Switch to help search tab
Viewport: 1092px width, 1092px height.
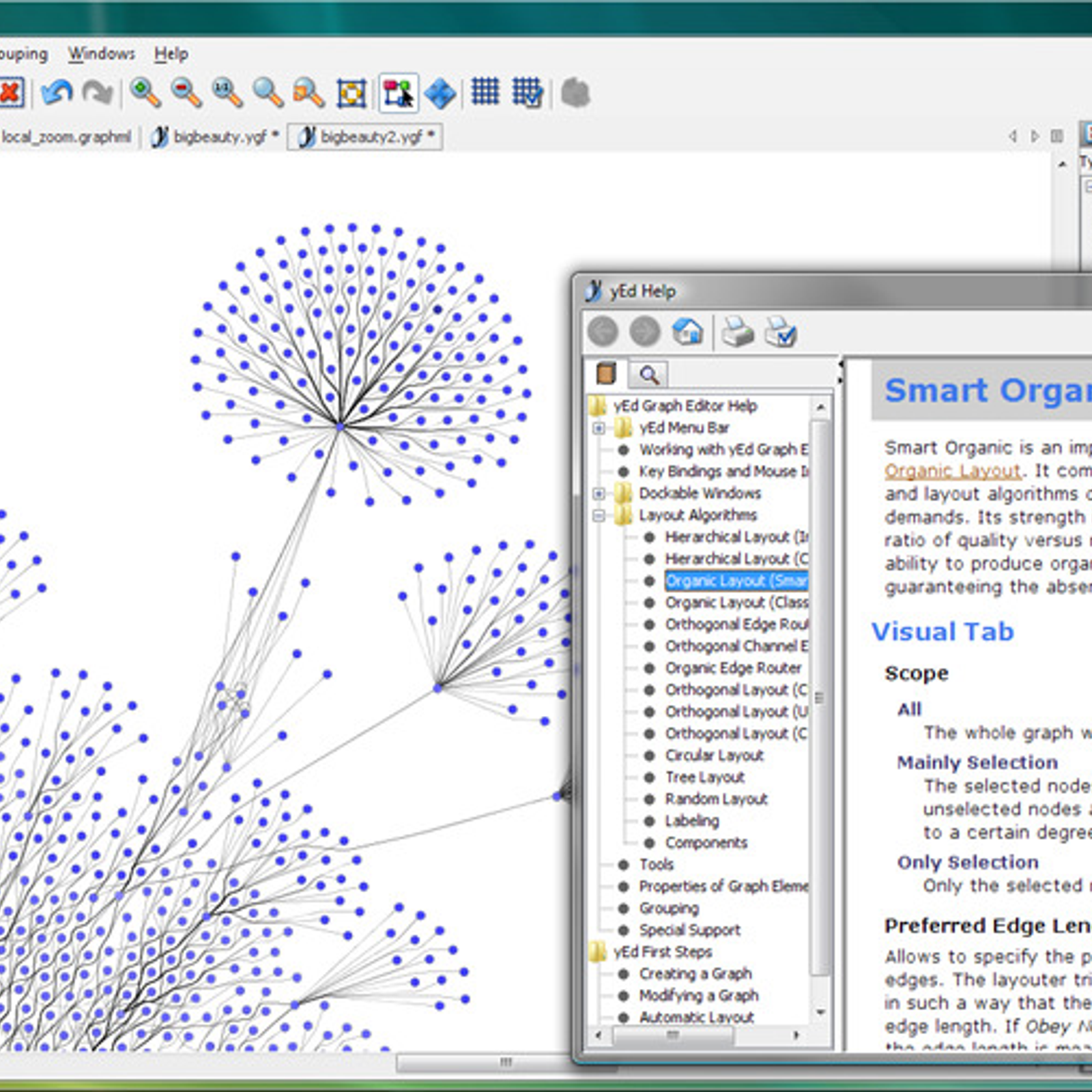[x=649, y=374]
